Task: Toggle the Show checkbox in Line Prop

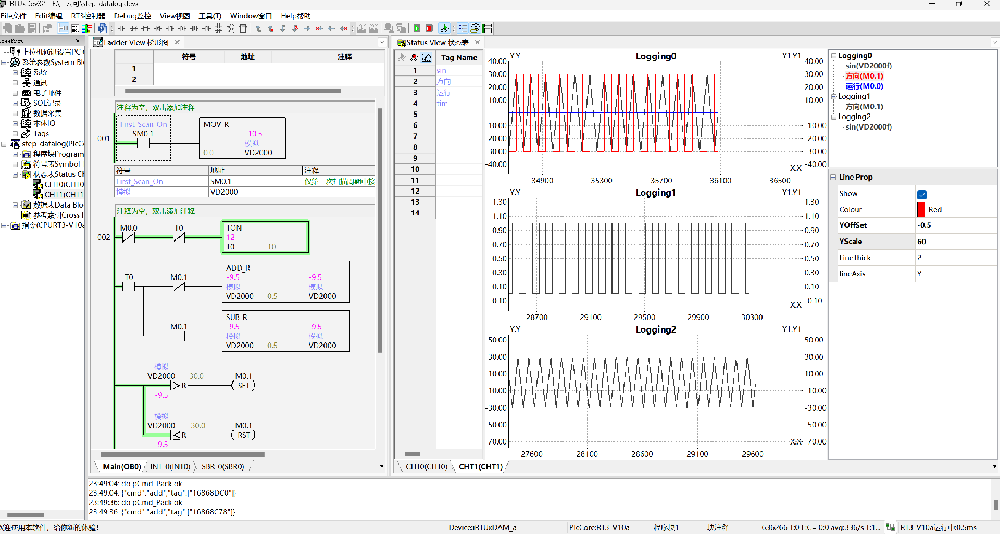Action: click(x=922, y=194)
